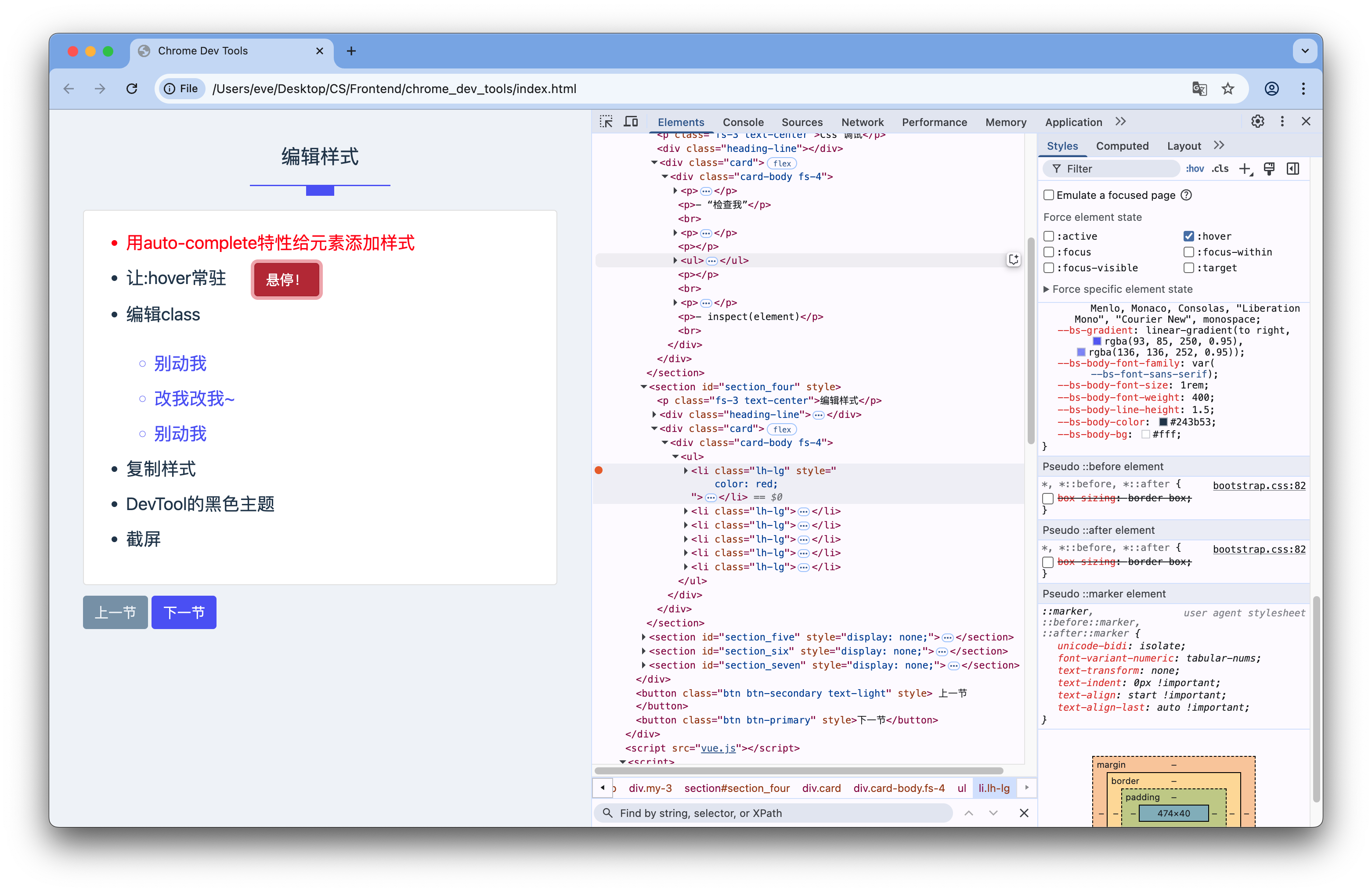Click the rendering emulations paintbrush icon
Viewport: 1372px width, 892px height.
click(x=1269, y=169)
